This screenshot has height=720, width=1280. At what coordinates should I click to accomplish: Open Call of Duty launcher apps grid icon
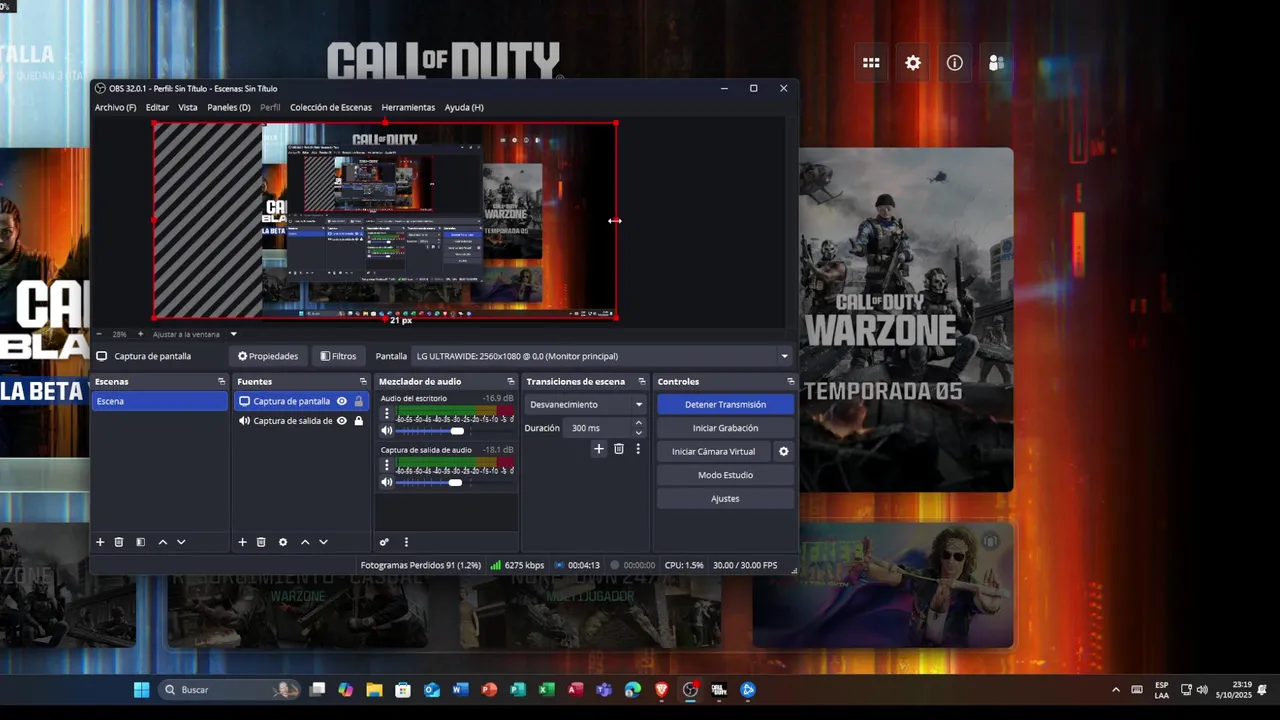[871, 63]
